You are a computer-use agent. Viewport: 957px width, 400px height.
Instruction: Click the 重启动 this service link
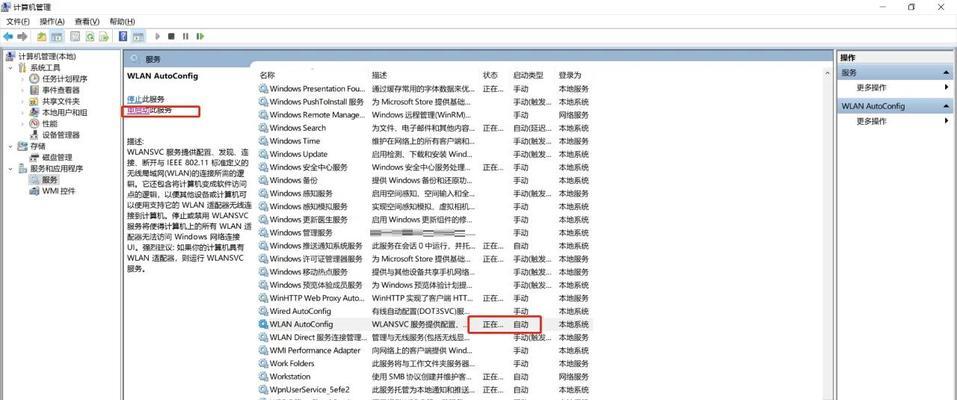click(138, 111)
